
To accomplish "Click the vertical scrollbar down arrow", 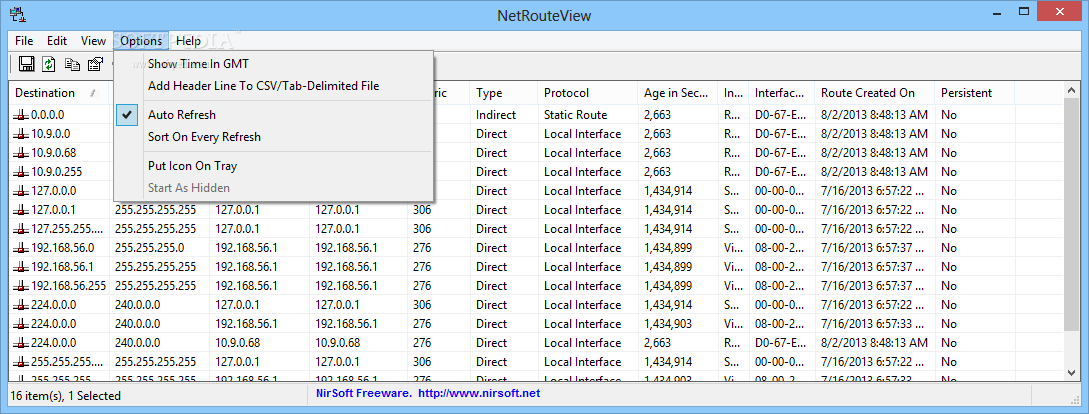I will tap(1072, 373).
